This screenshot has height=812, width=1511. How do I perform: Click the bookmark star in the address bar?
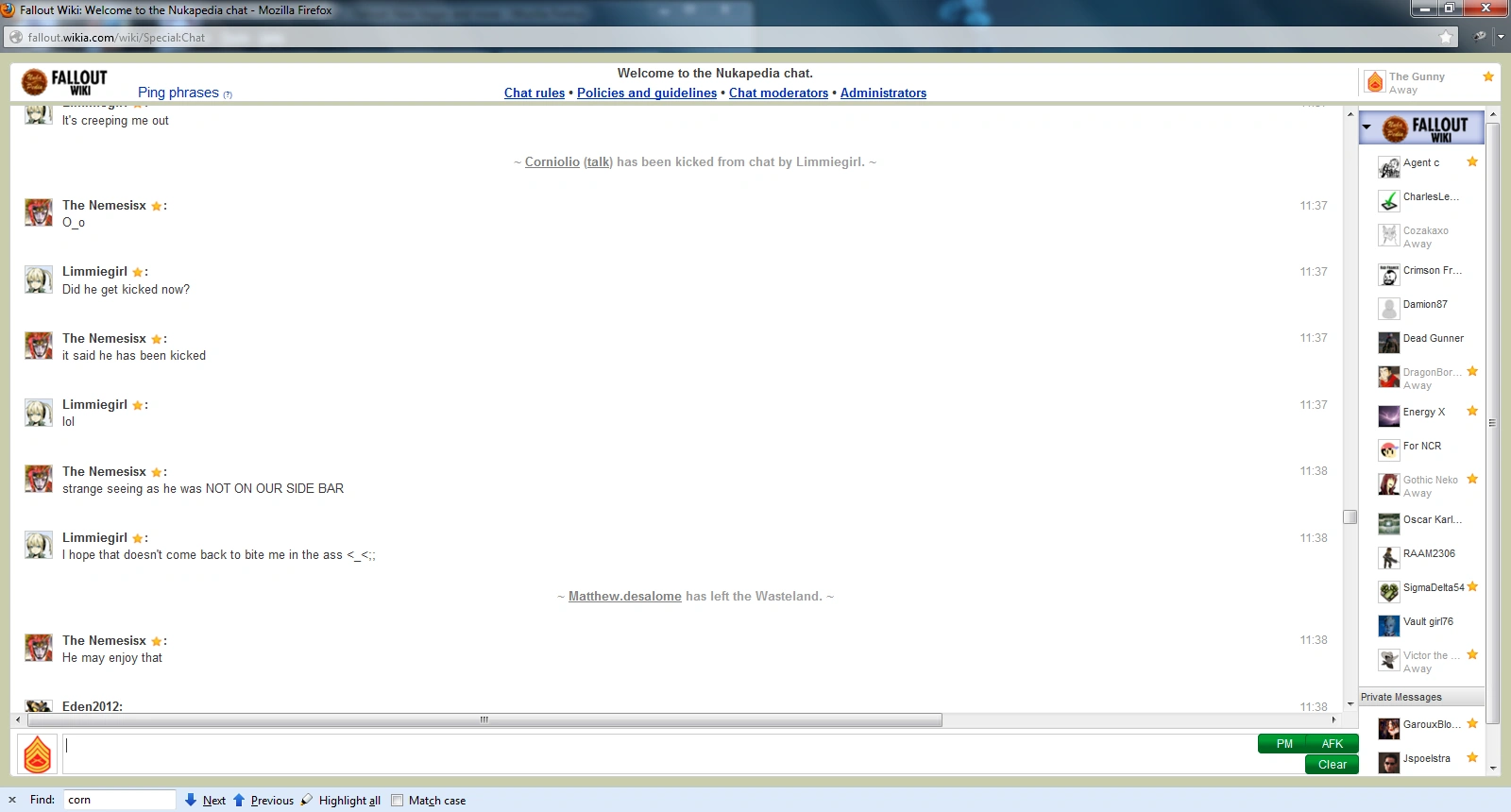pos(1446,37)
